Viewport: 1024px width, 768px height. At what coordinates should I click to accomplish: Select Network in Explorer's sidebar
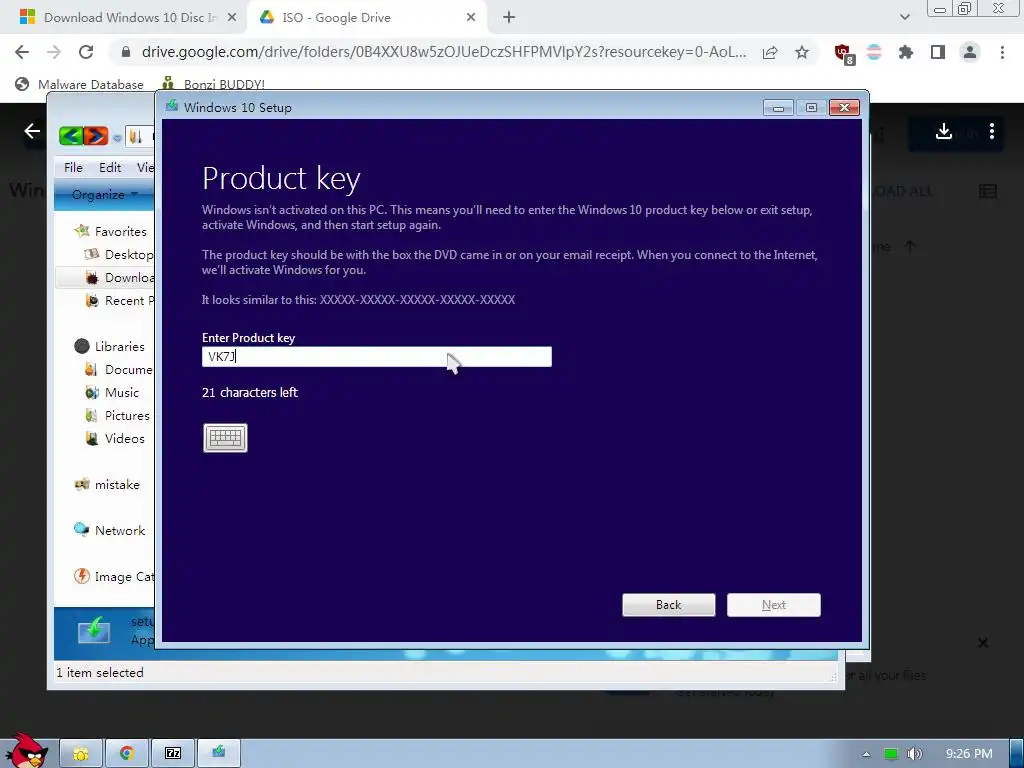tap(110, 530)
